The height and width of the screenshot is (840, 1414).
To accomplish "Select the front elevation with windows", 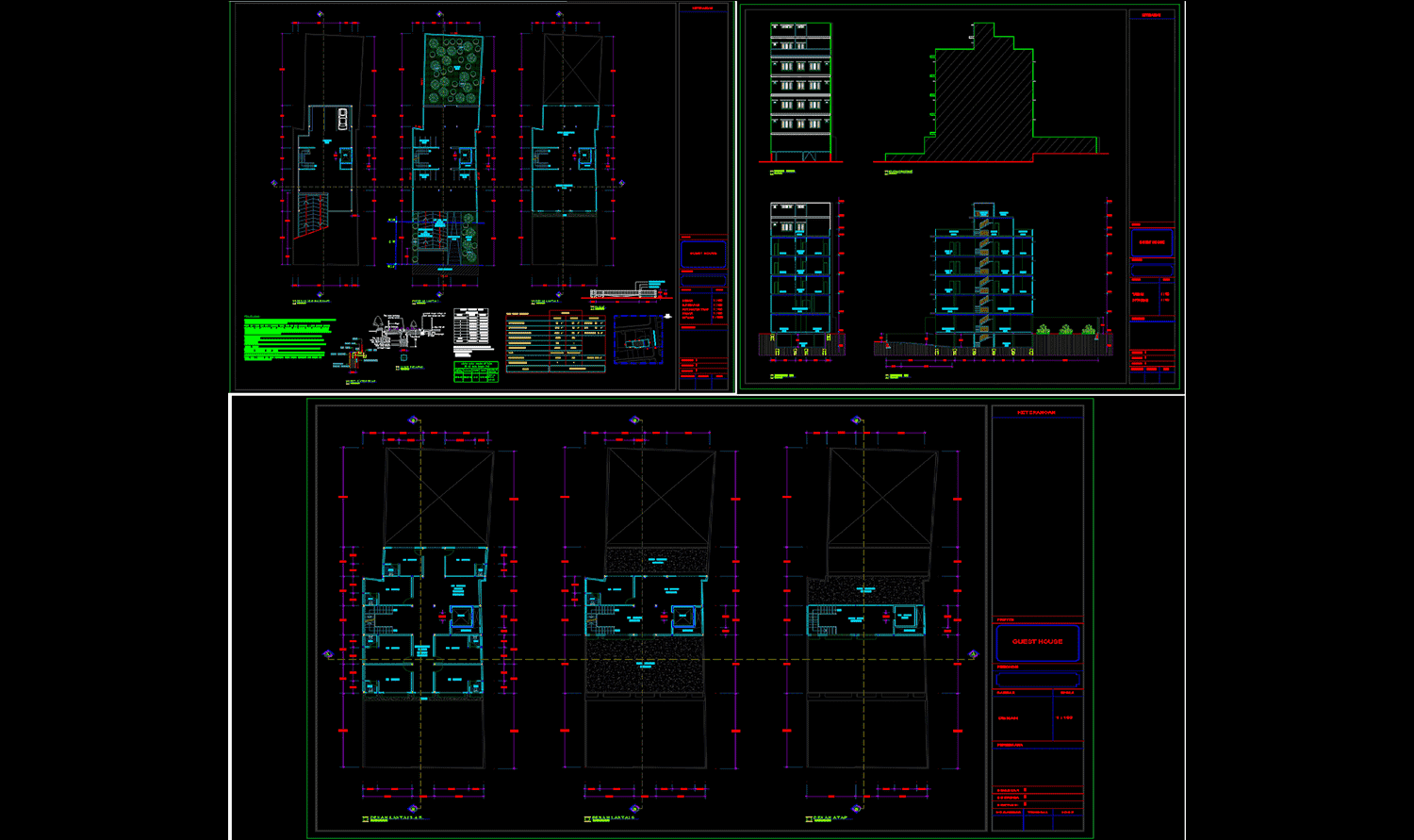I will 801,91.
